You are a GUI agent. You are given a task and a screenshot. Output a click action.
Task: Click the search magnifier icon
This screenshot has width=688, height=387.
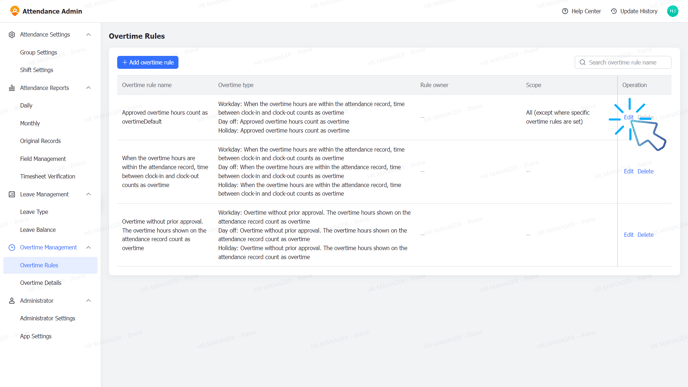[x=582, y=62]
